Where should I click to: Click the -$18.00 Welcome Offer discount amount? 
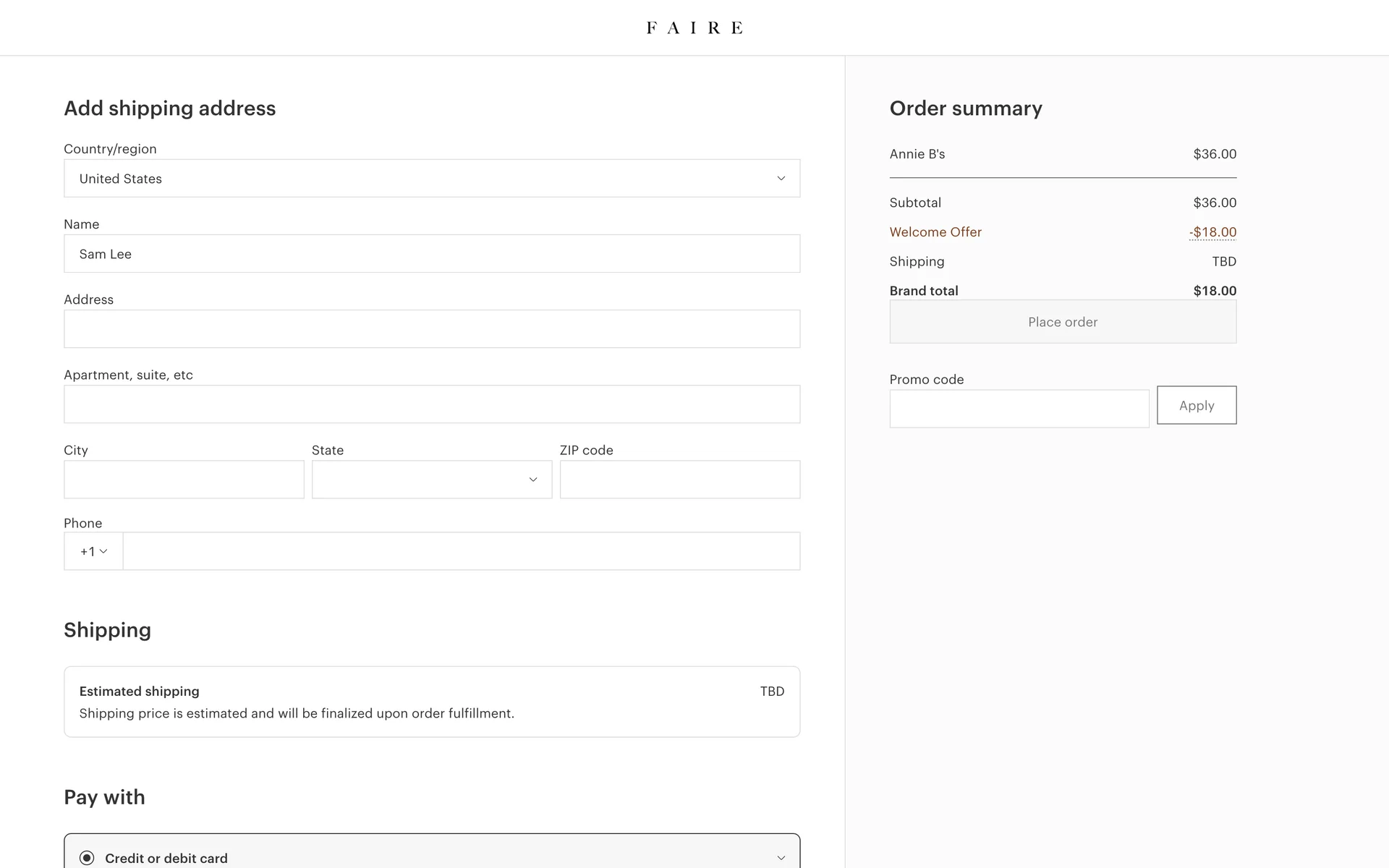click(1212, 232)
